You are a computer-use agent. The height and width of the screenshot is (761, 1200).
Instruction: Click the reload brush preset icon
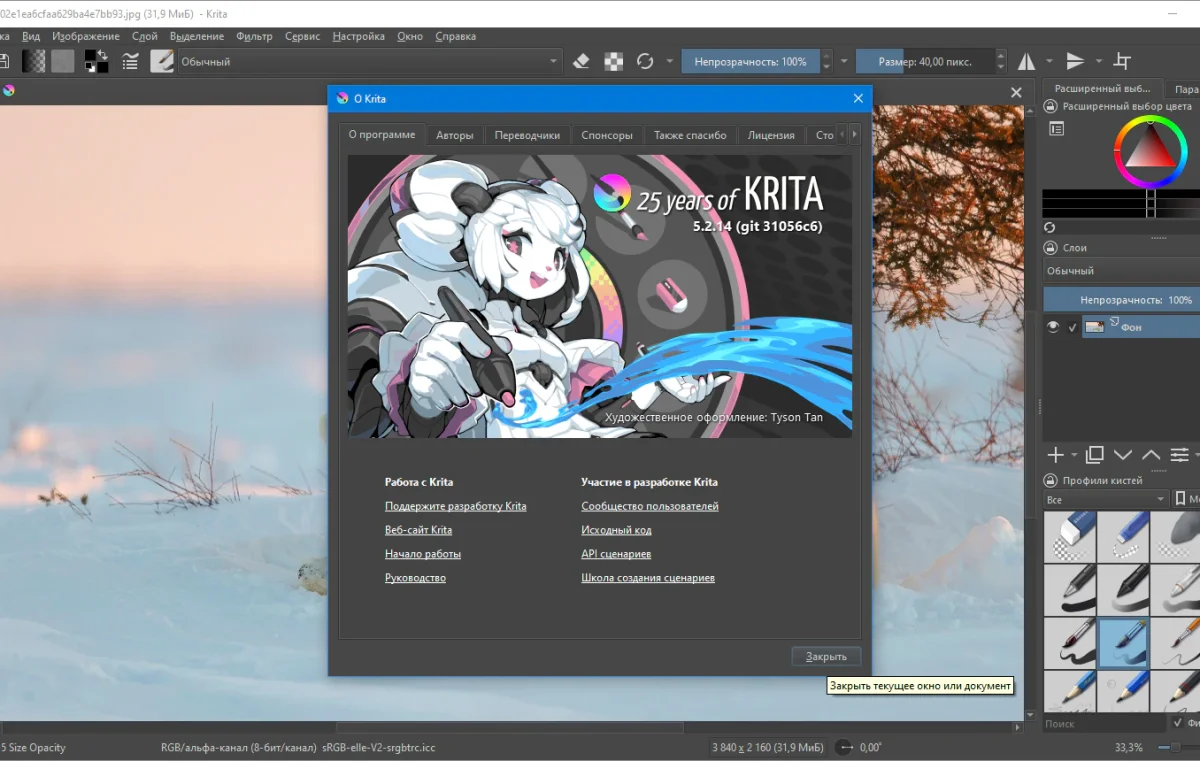point(645,62)
